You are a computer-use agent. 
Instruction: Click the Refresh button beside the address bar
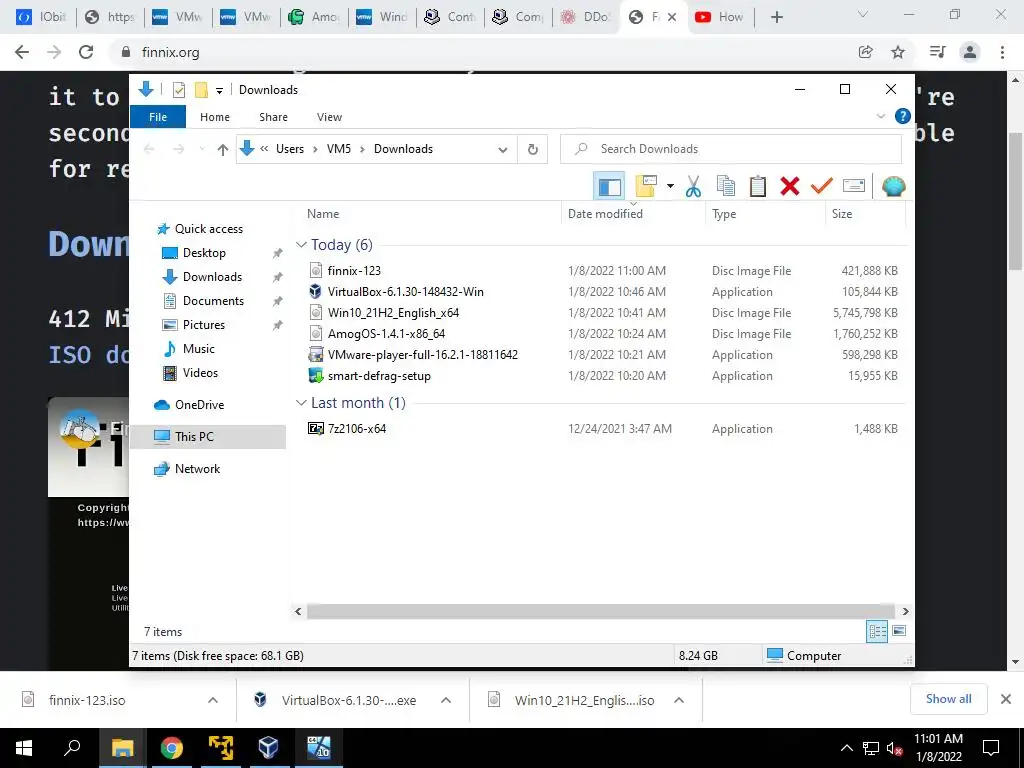pos(533,150)
